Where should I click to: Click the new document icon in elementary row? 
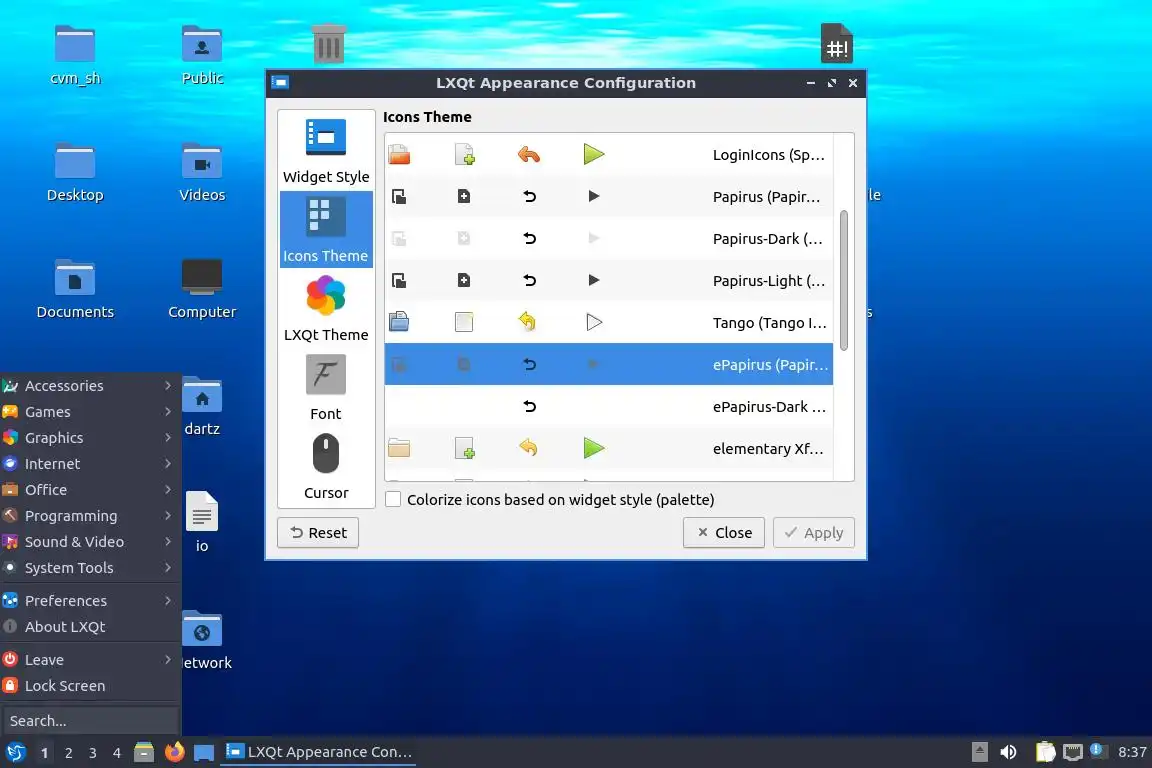pyautogui.click(x=464, y=448)
